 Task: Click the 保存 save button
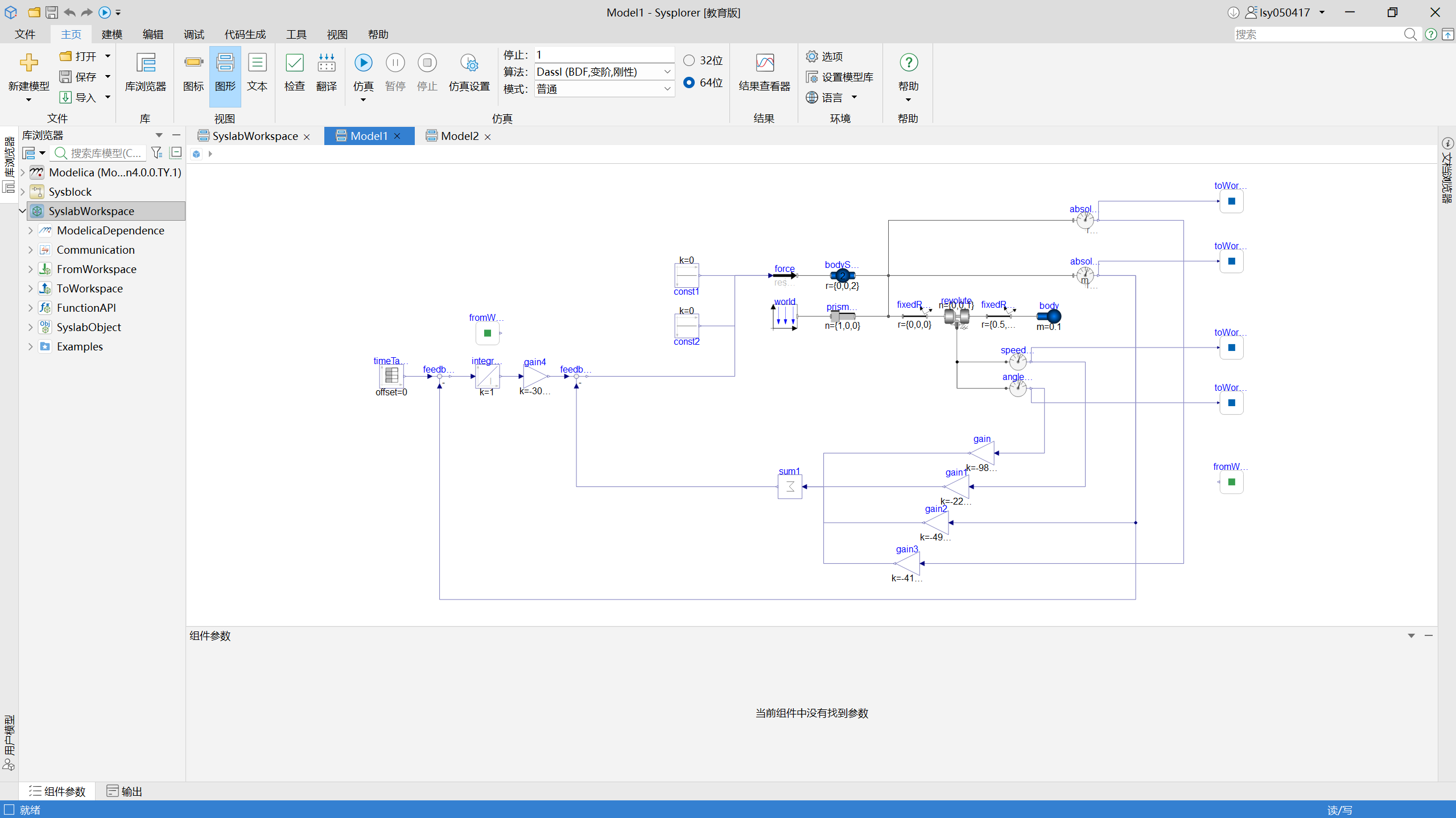click(79, 77)
